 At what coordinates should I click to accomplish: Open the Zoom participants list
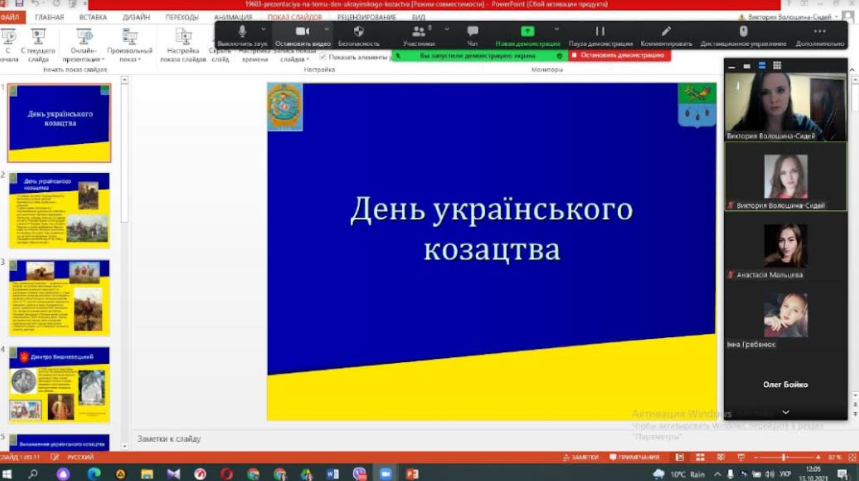[418, 33]
